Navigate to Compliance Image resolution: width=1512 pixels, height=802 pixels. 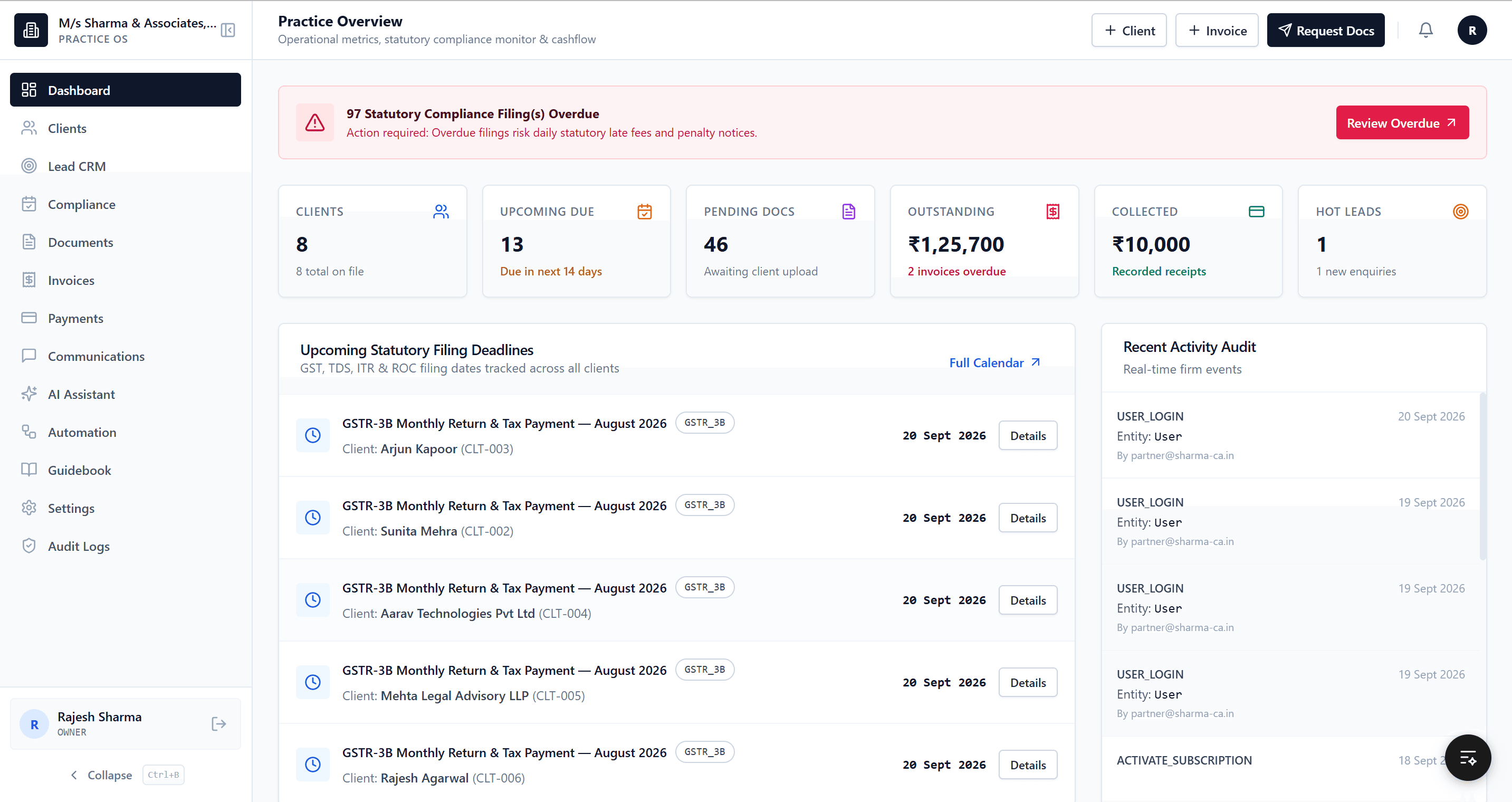point(125,204)
